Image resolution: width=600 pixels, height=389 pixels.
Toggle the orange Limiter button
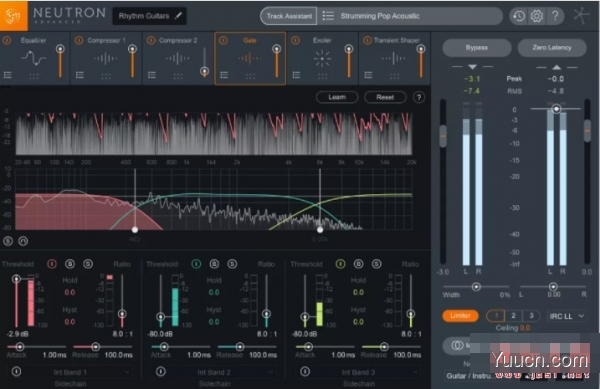click(x=460, y=316)
